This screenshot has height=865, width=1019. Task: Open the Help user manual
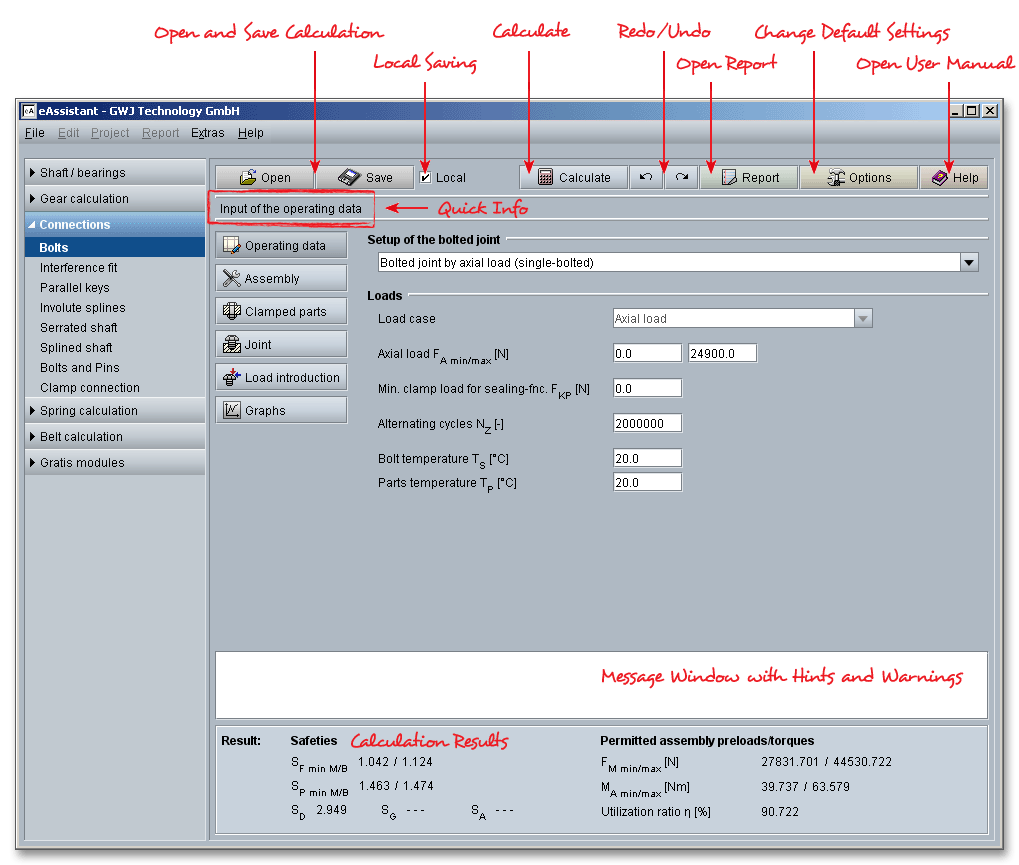click(954, 177)
